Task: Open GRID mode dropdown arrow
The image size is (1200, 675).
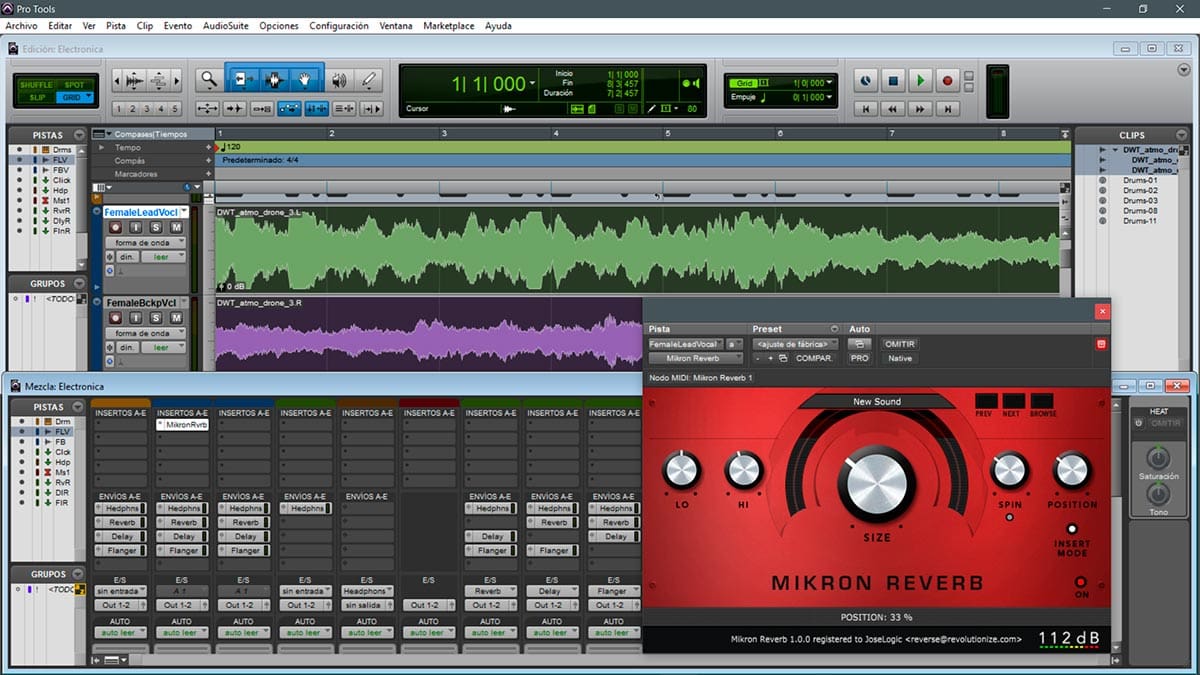Action: click(89, 97)
